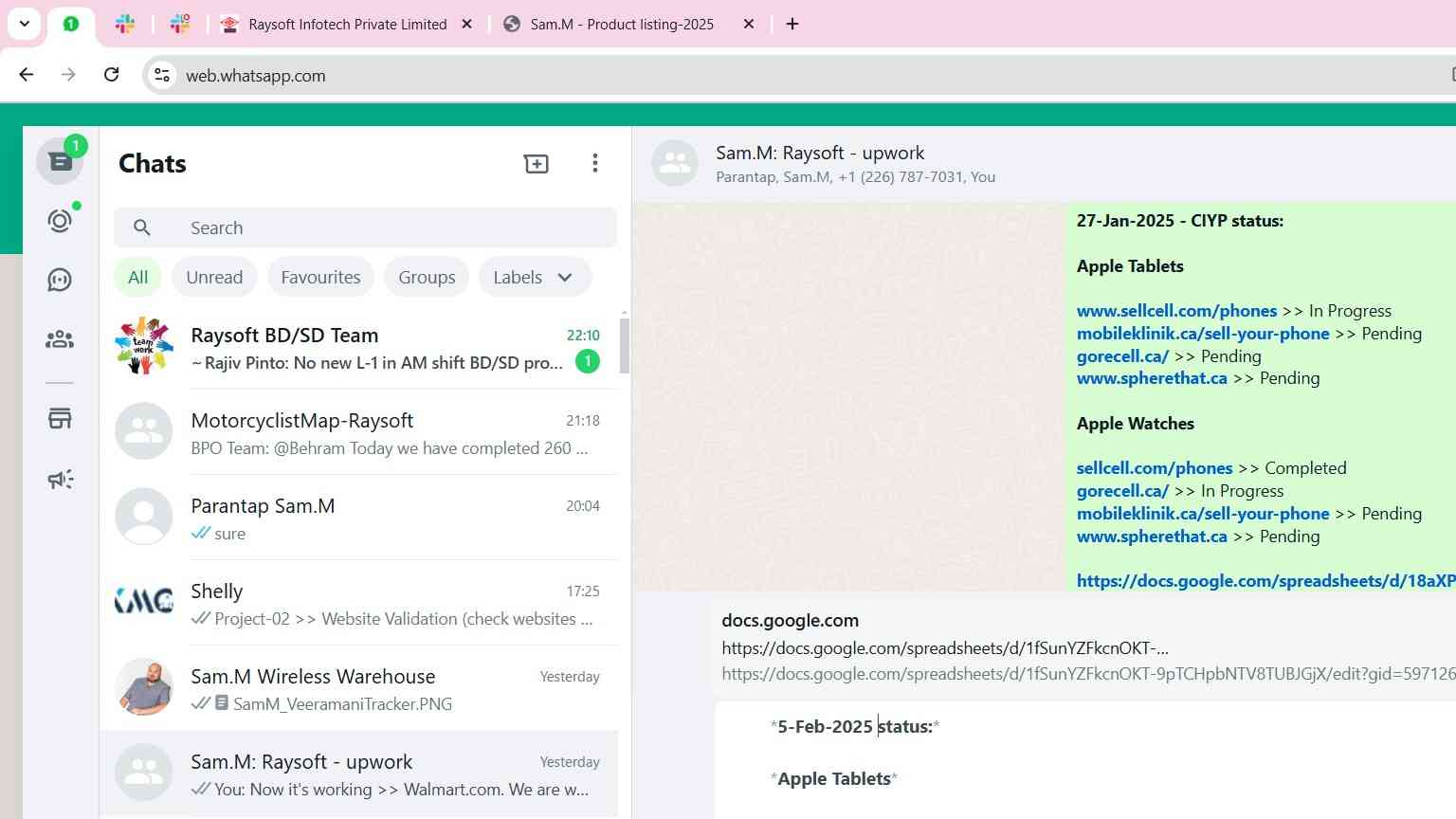The height and width of the screenshot is (819, 1456).
Task: Click the group avatar in conversation header
Action: coord(675,163)
